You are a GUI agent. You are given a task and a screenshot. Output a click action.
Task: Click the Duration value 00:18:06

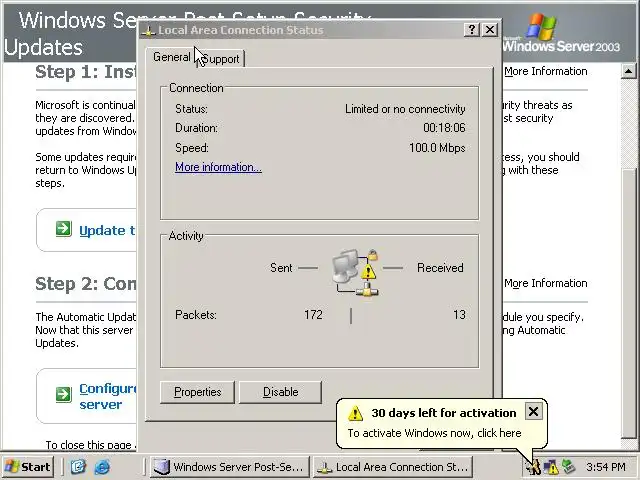pos(444,128)
